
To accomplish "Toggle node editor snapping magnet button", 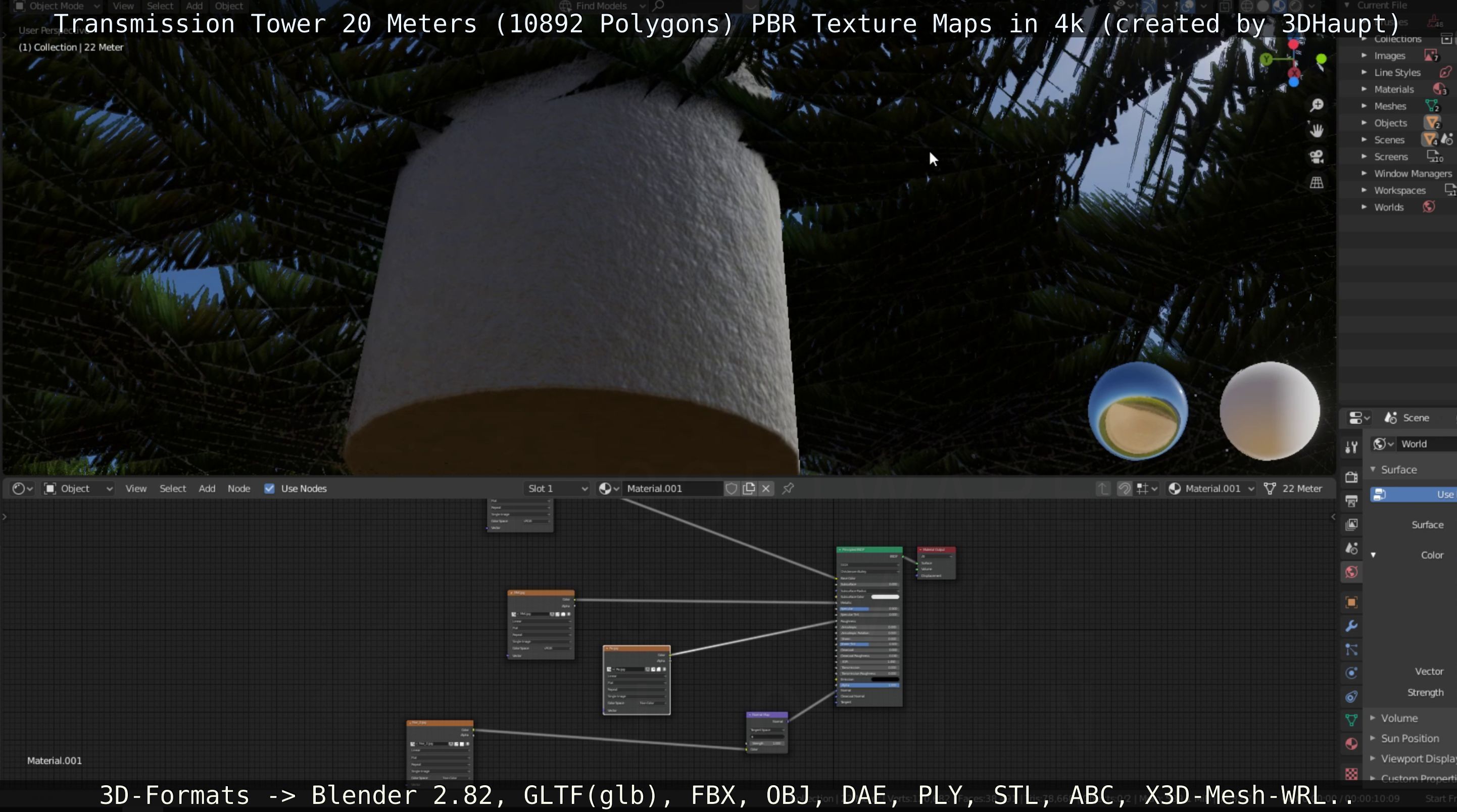I will pyautogui.click(x=1125, y=488).
